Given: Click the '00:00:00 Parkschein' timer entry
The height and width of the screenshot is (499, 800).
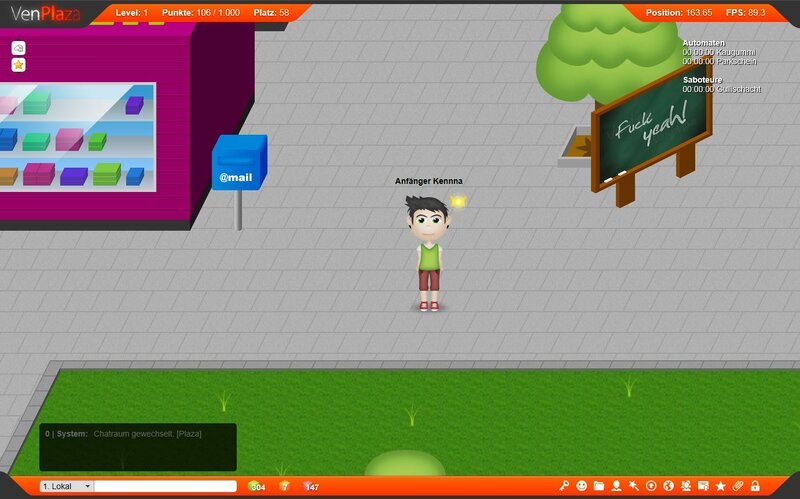Looking at the screenshot, I should pyautogui.click(x=719, y=61).
